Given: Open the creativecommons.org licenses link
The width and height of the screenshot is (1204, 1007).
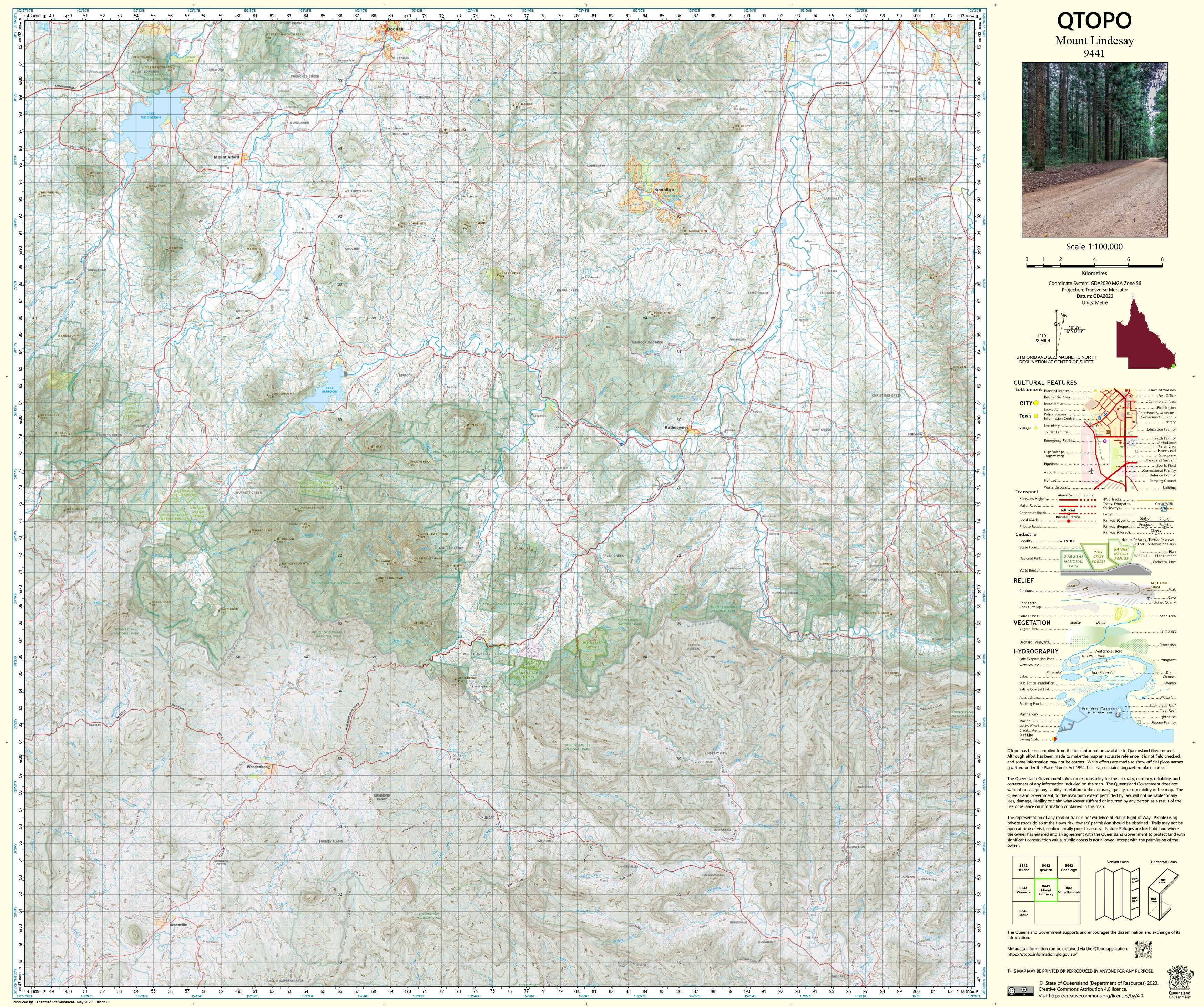Looking at the screenshot, I should 1097,996.
